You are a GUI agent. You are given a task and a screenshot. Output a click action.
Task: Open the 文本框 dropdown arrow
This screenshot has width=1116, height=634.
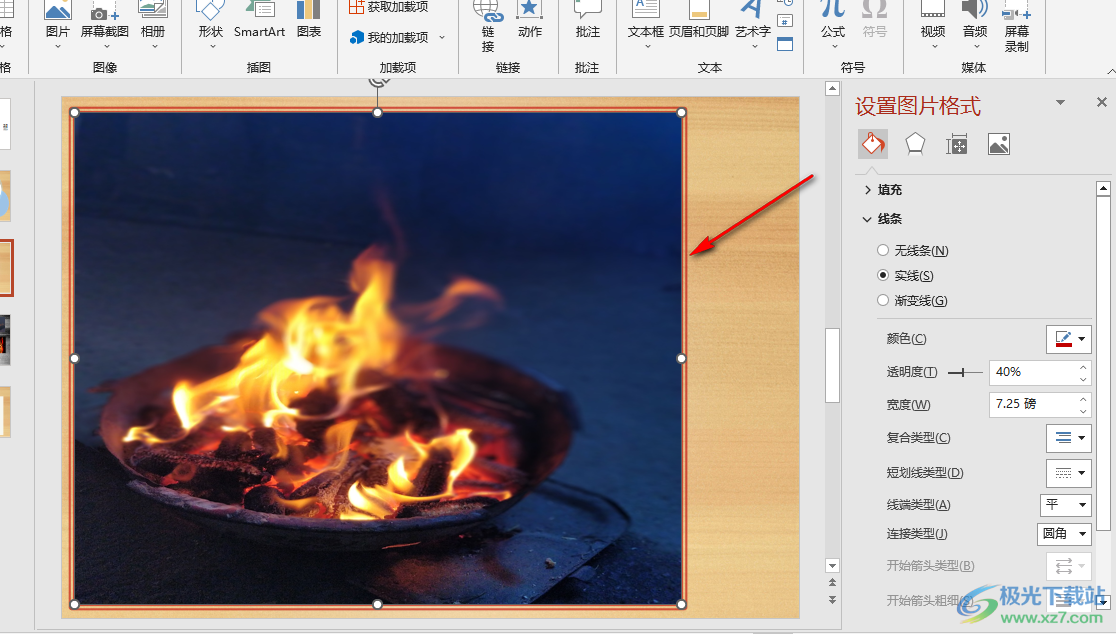(647, 47)
